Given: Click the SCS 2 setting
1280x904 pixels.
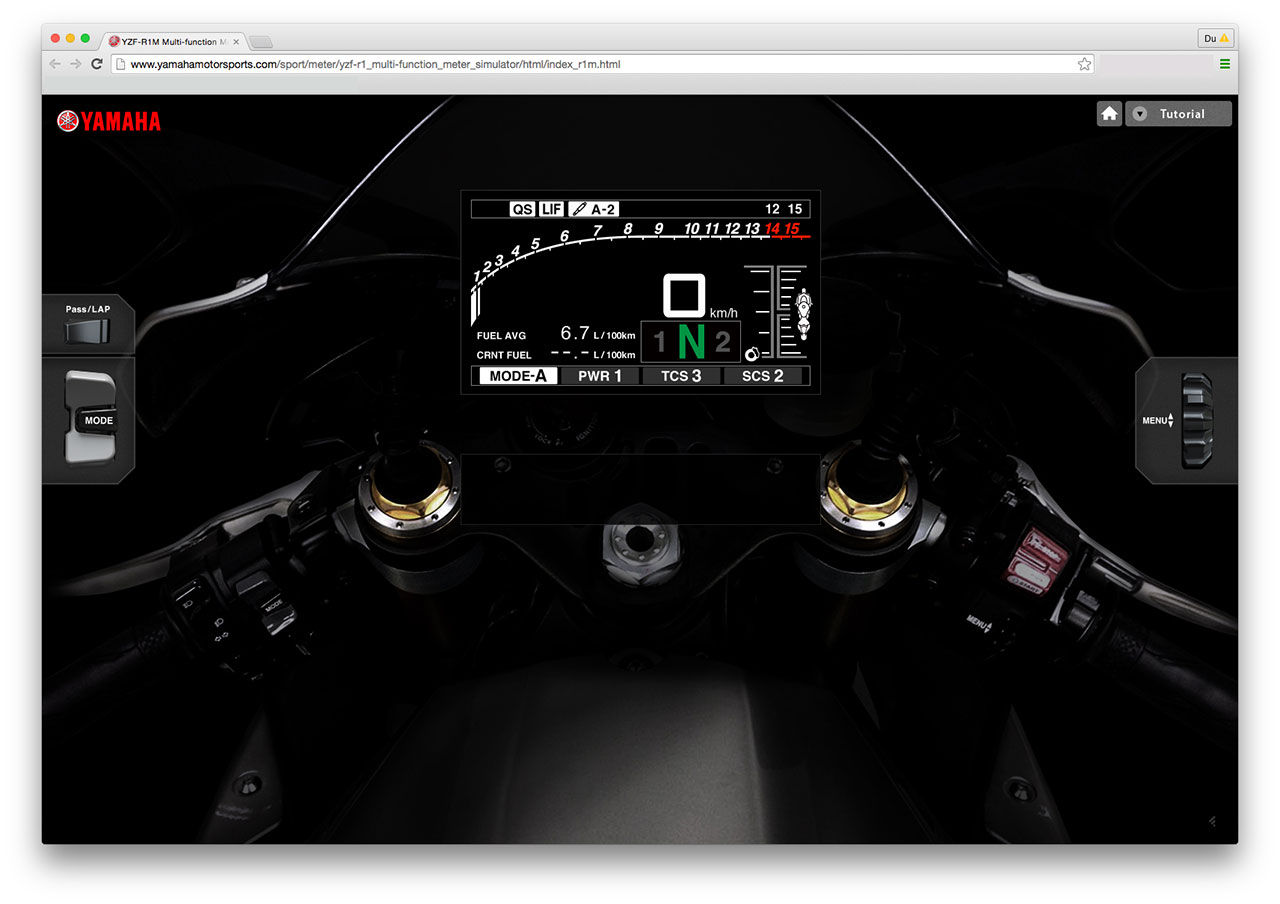Looking at the screenshot, I should [762, 376].
